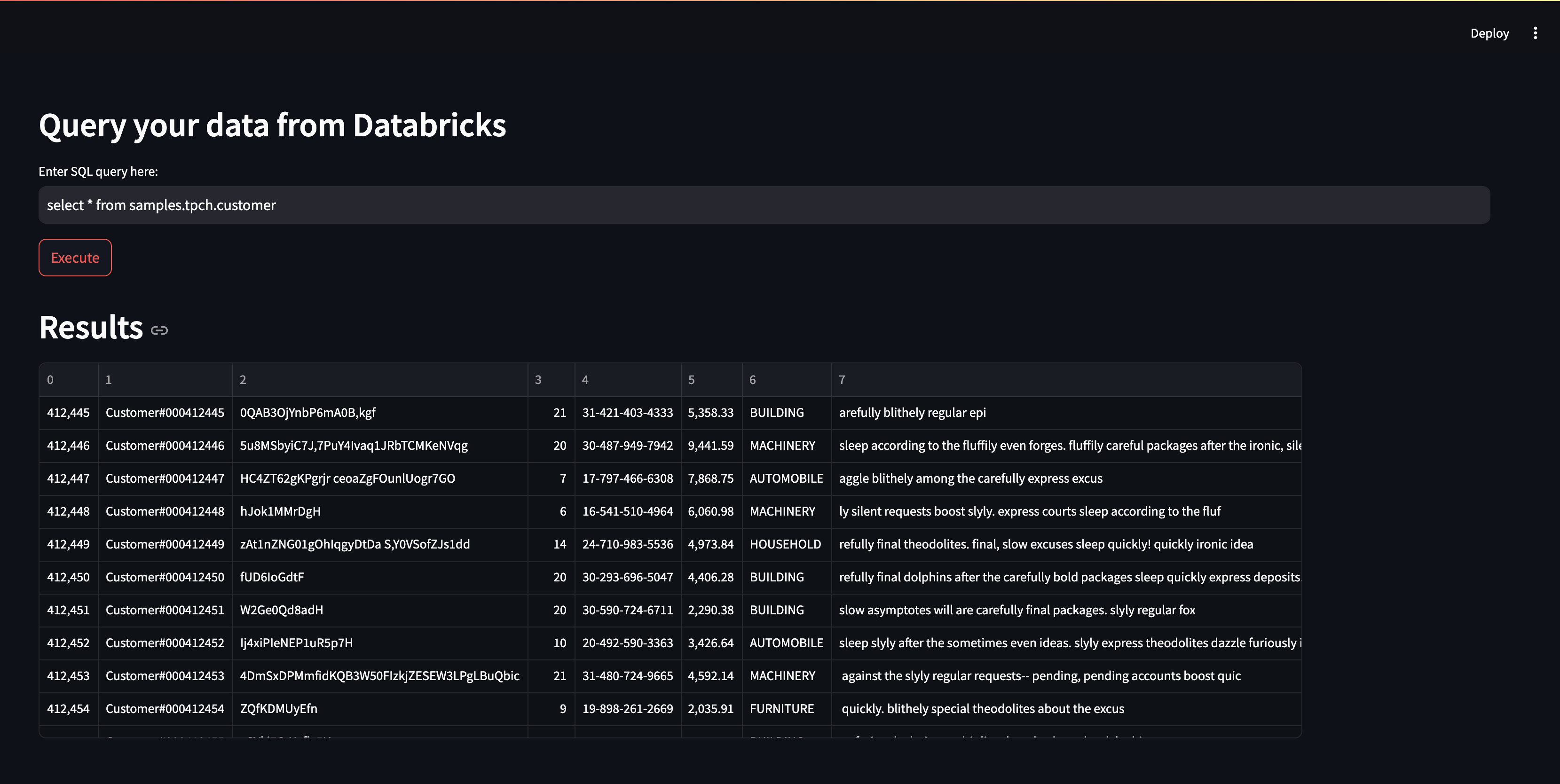The width and height of the screenshot is (1560, 784).
Task: Select phone cell 30-590-724-6711
Action: coord(628,610)
